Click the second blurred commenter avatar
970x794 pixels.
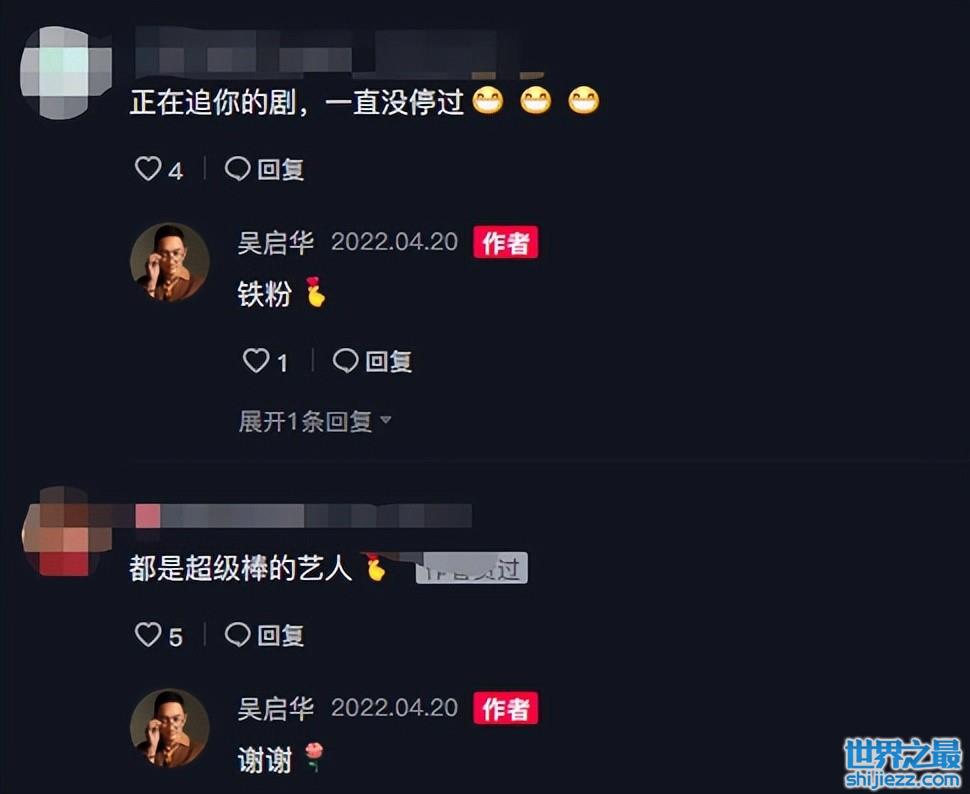[x=65, y=532]
